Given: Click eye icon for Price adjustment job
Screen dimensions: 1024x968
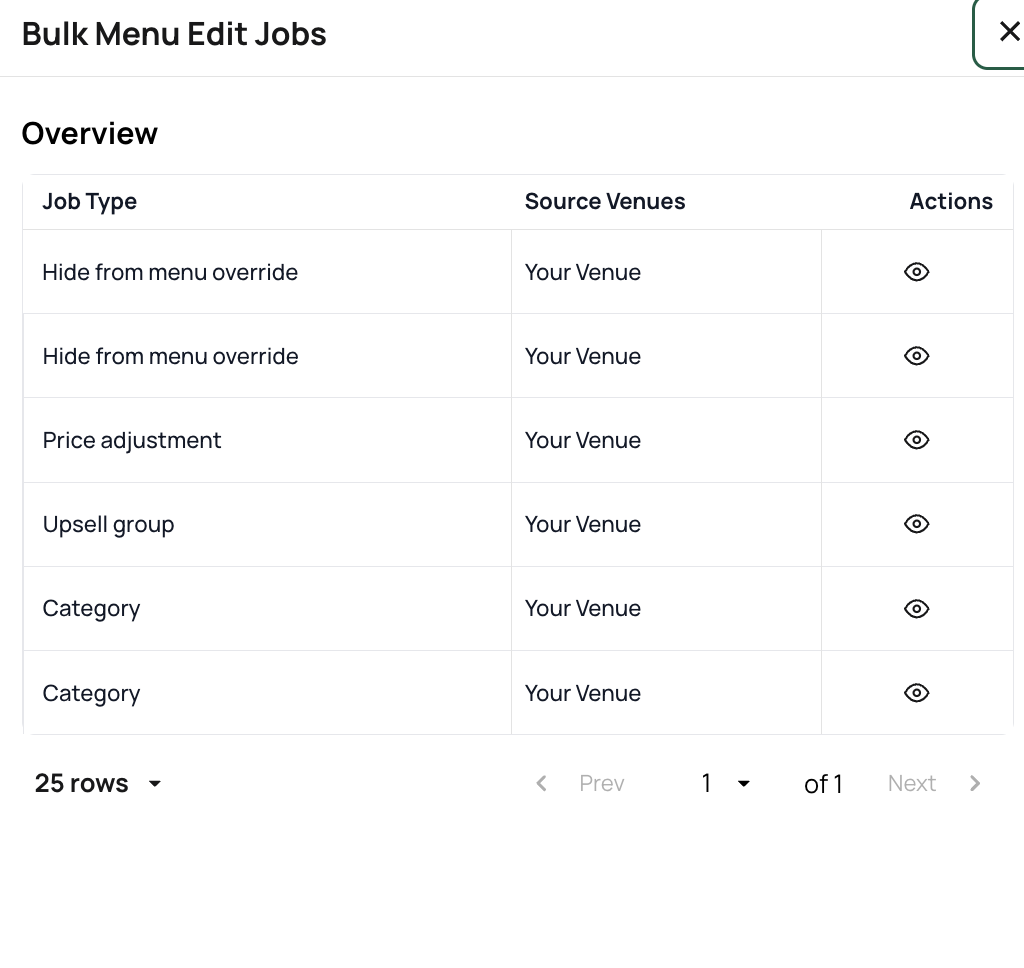Looking at the screenshot, I should pyautogui.click(x=916, y=440).
